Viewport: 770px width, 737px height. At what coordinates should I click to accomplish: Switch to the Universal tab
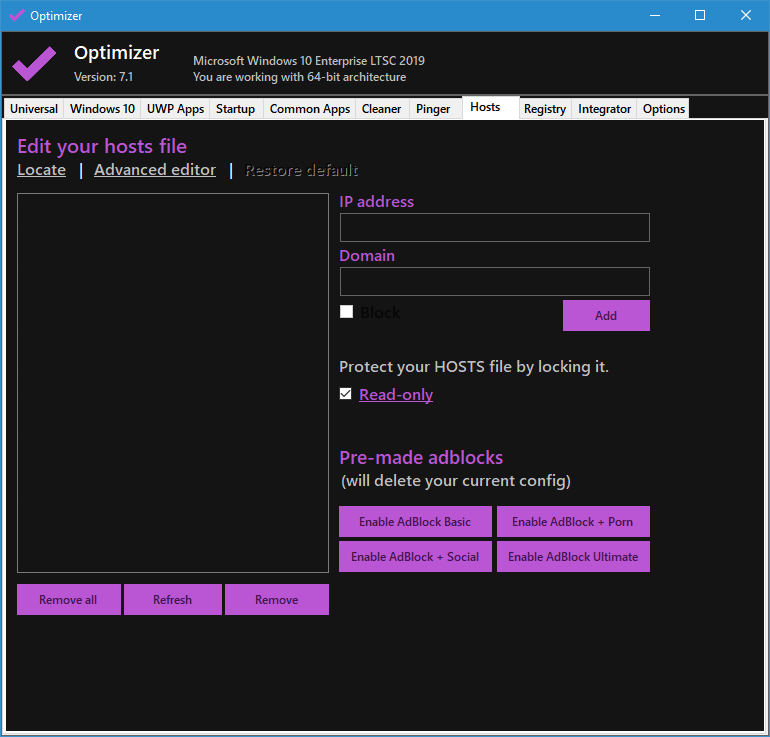coord(34,109)
